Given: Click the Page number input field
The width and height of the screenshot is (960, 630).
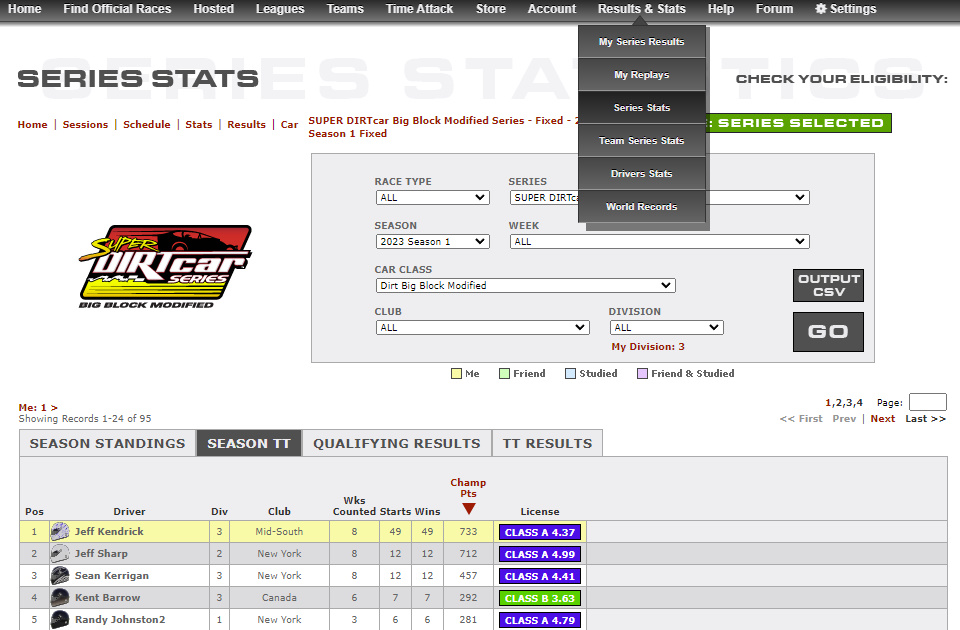Looking at the screenshot, I should 927,402.
